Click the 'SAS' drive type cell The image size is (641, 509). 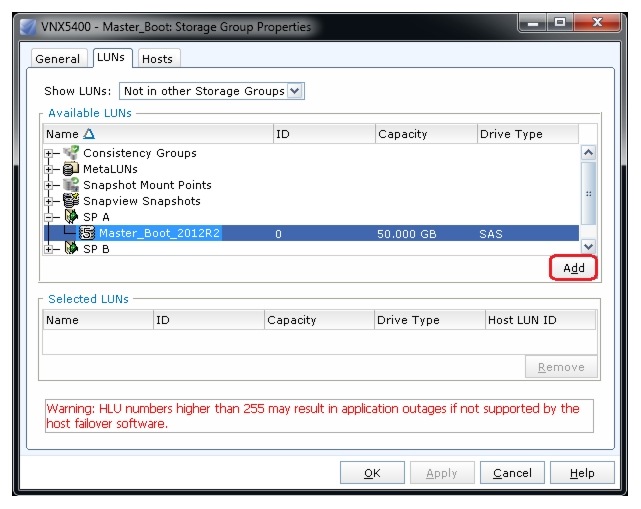[x=491, y=233]
